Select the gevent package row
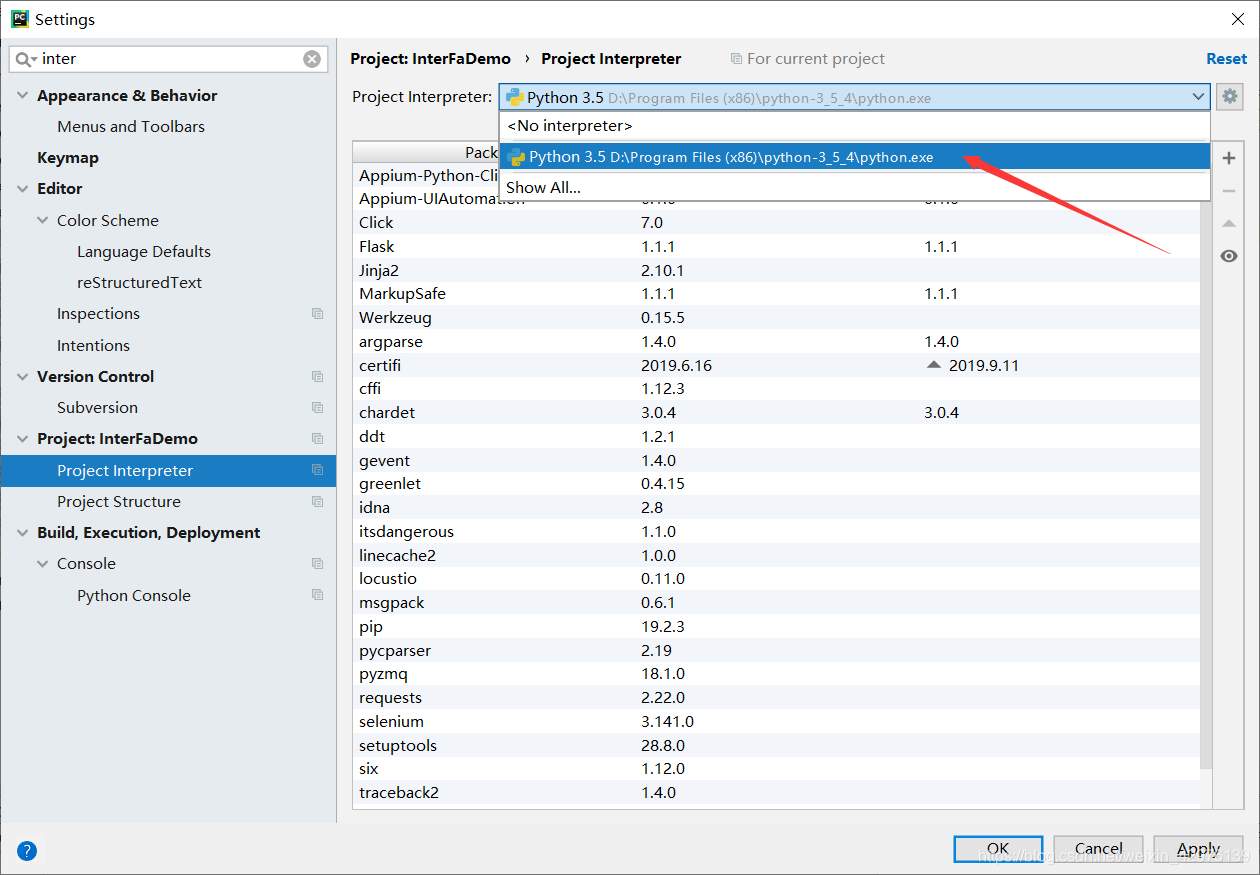1260x875 pixels. pos(776,460)
